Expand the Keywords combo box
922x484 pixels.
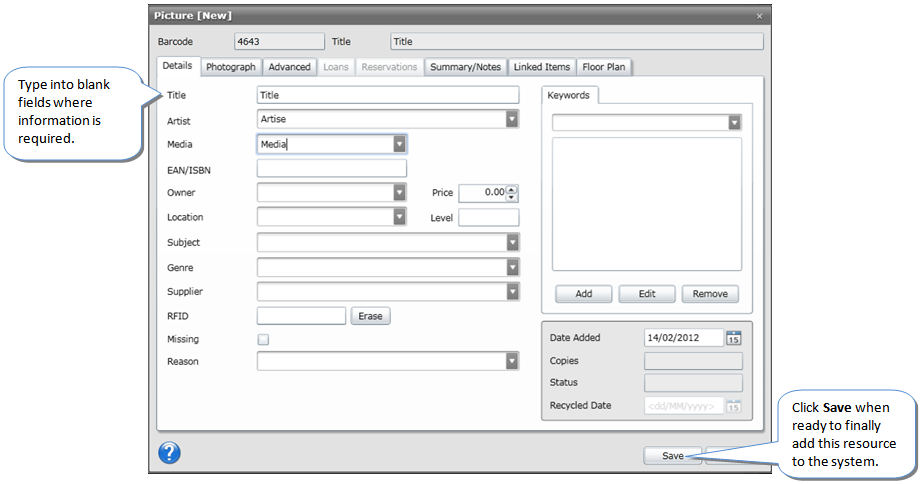(734, 122)
